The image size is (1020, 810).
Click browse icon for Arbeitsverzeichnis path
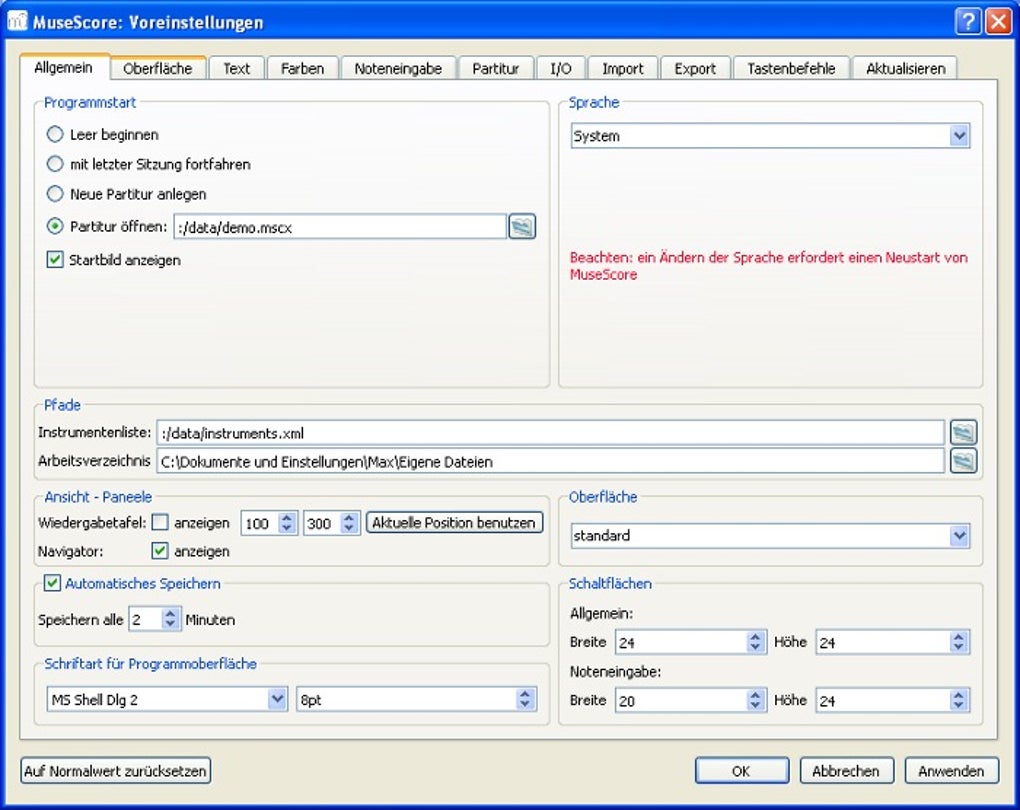(963, 461)
